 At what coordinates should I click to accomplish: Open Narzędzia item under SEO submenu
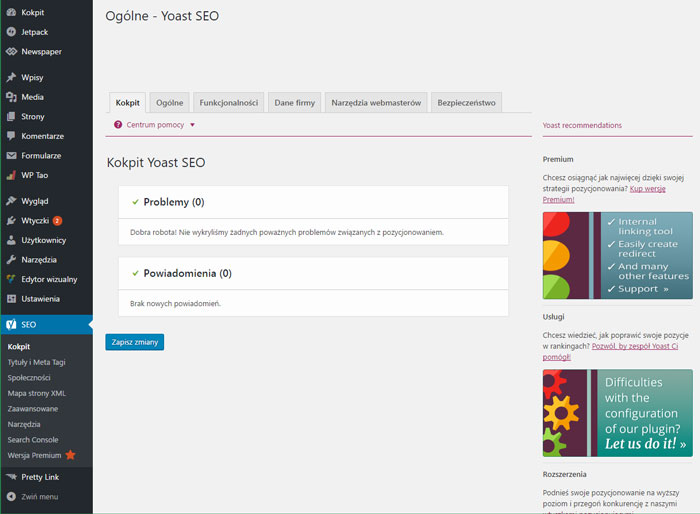24,424
